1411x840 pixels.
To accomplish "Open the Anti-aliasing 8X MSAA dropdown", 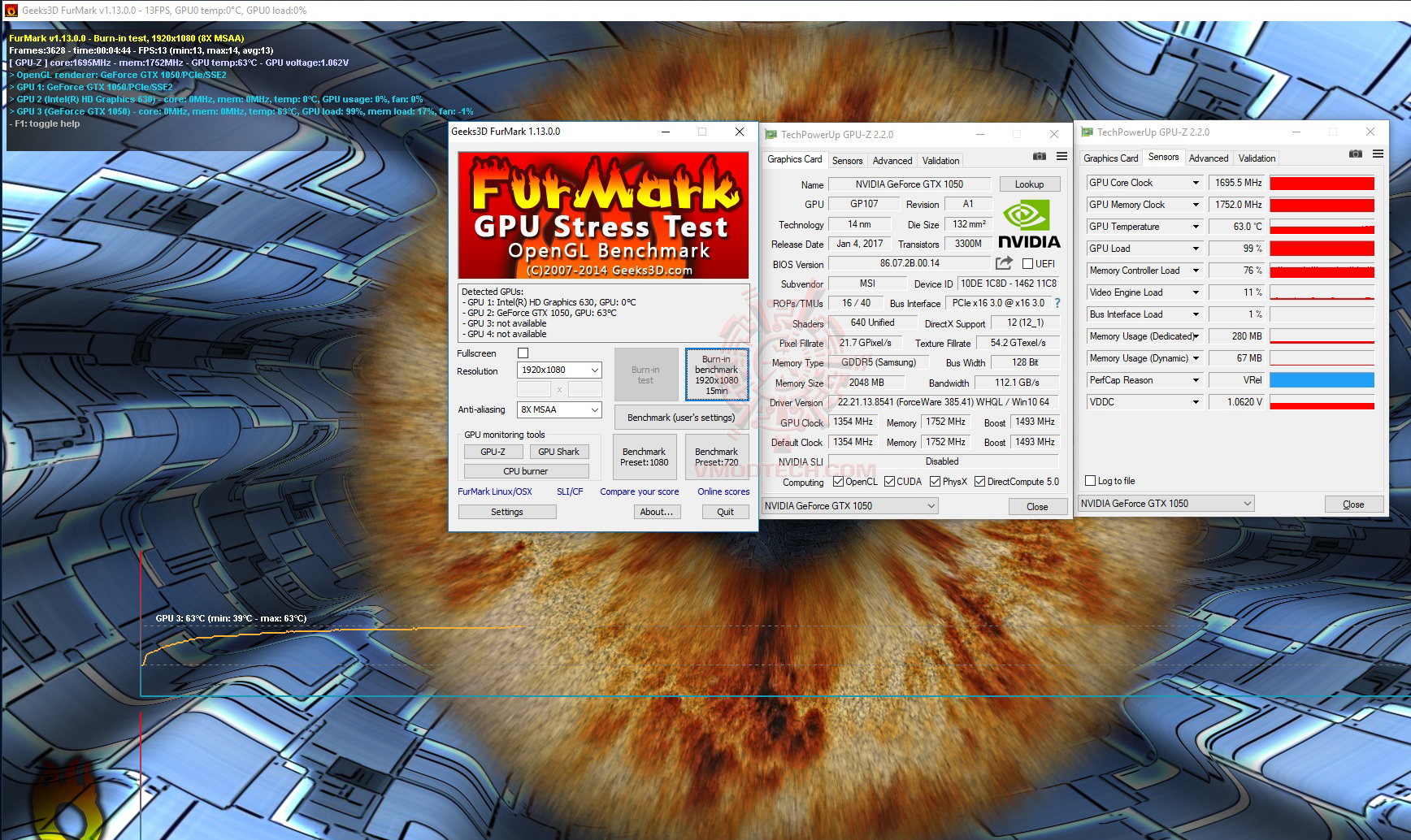I will click(x=559, y=409).
